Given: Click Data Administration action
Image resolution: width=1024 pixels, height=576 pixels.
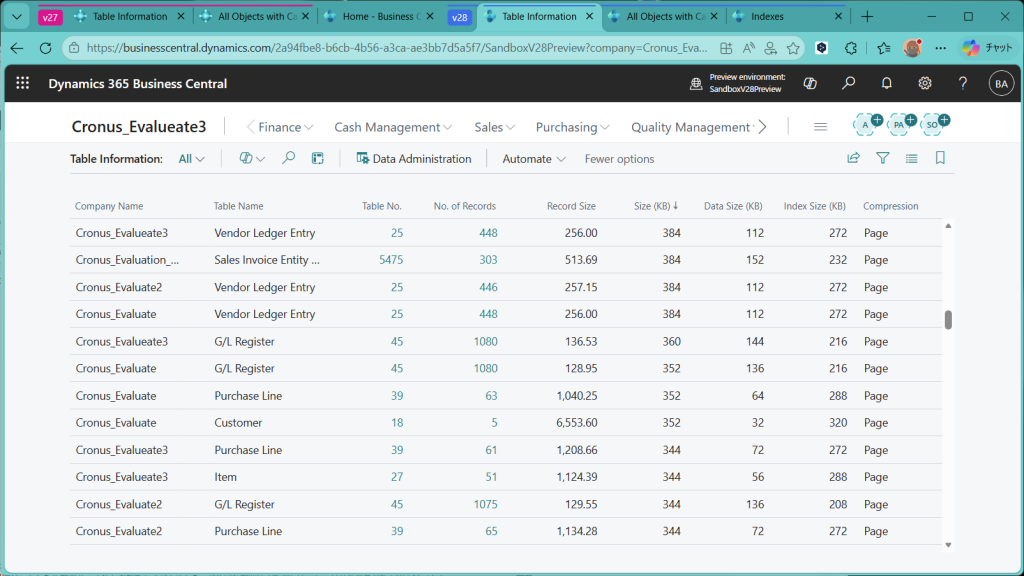Looking at the screenshot, I should (413, 159).
